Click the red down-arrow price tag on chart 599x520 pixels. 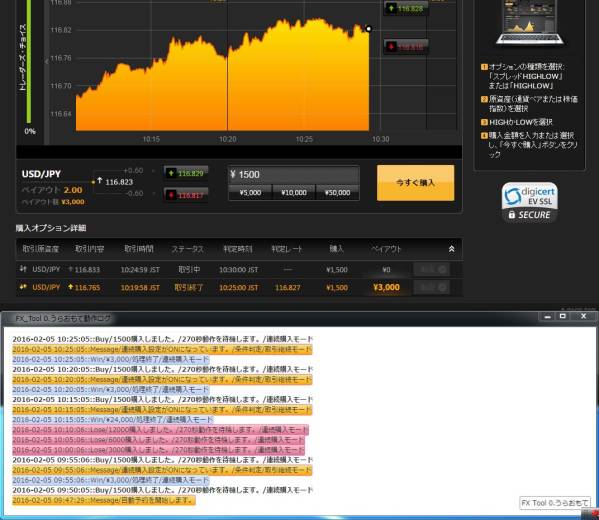(406, 47)
